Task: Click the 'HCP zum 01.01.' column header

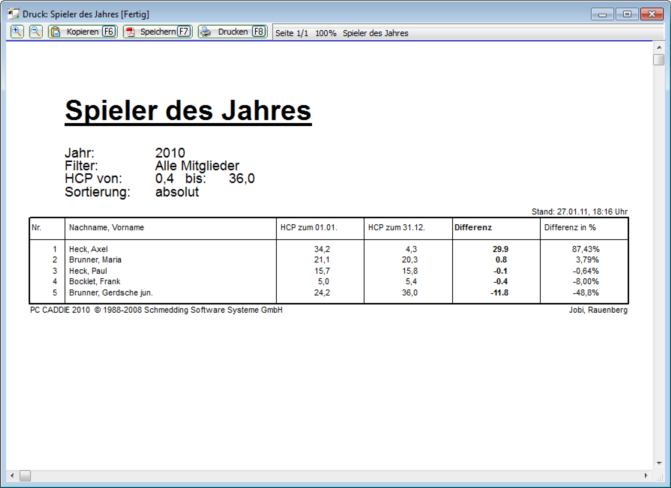Action: click(x=309, y=228)
